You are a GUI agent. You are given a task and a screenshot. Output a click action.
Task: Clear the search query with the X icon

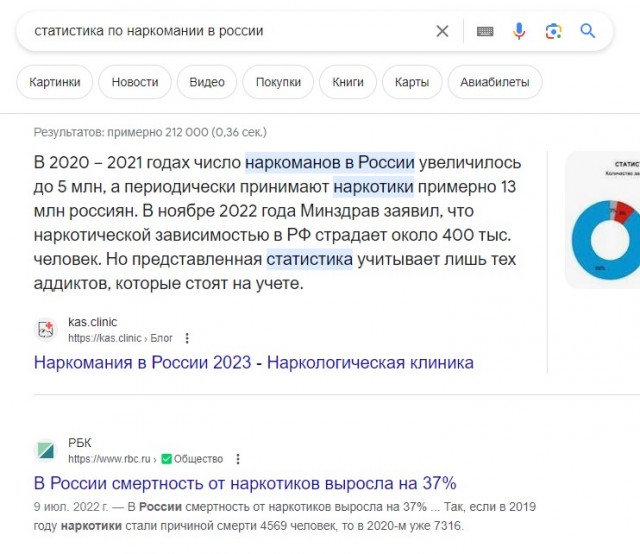coord(442,31)
